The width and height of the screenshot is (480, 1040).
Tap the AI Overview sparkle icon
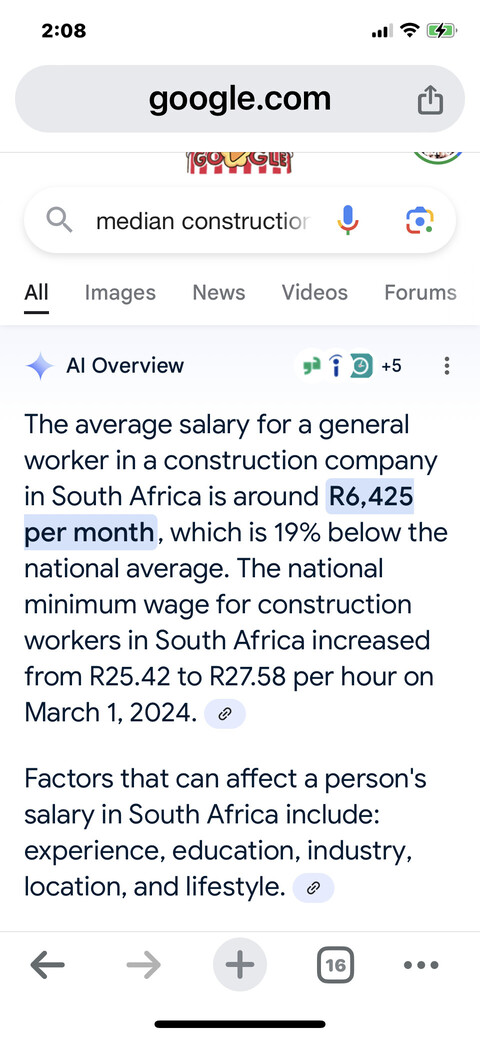pos(39,366)
